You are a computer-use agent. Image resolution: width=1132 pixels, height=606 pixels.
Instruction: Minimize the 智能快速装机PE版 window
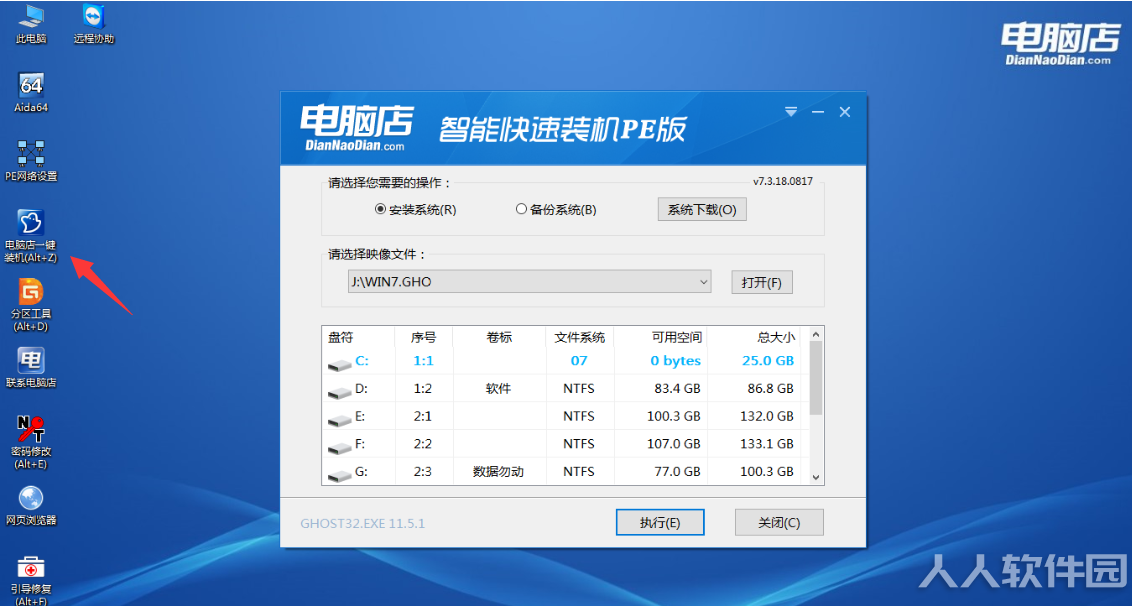(818, 112)
